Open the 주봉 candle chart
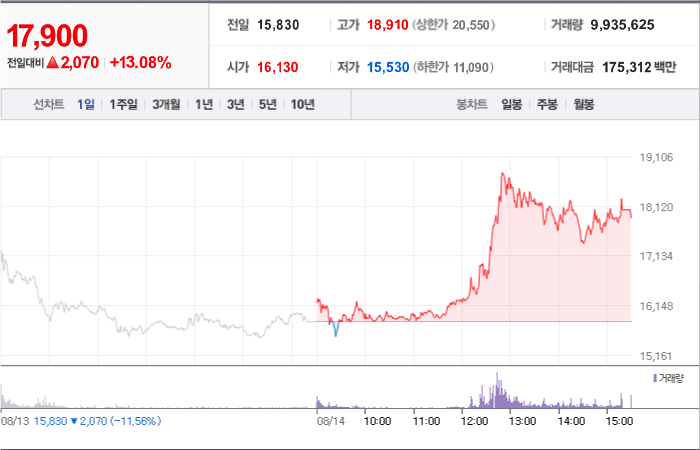 point(547,105)
